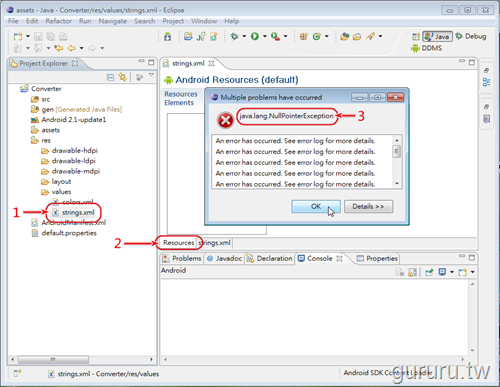
Task: Open the Window menu
Action: 204,21
